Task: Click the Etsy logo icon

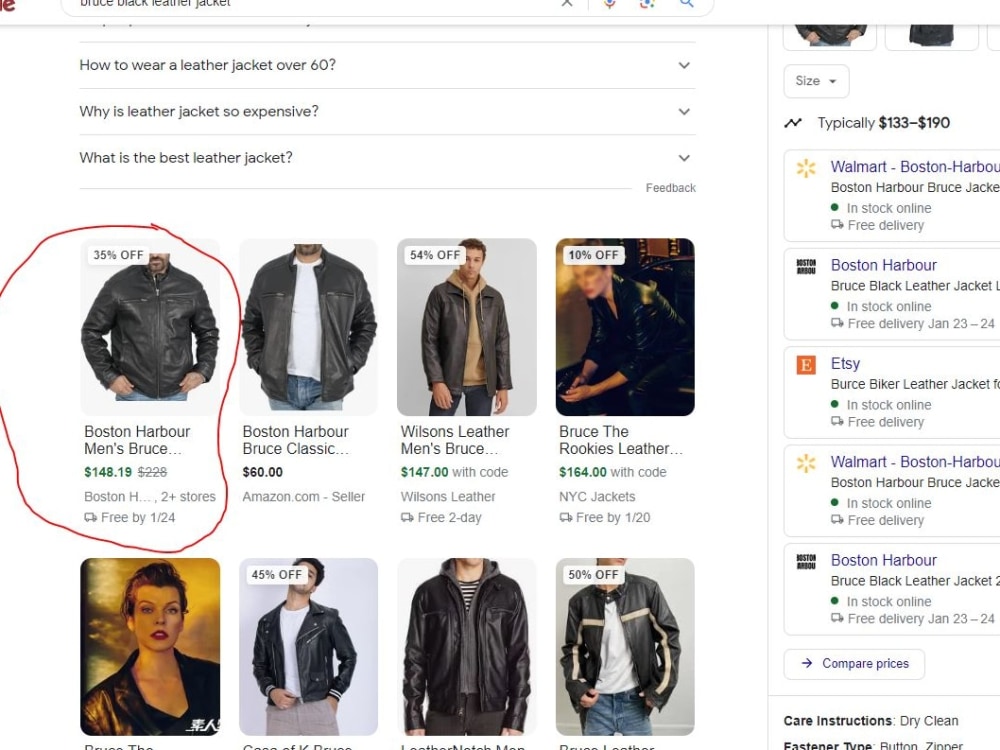Action: (x=806, y=365)
